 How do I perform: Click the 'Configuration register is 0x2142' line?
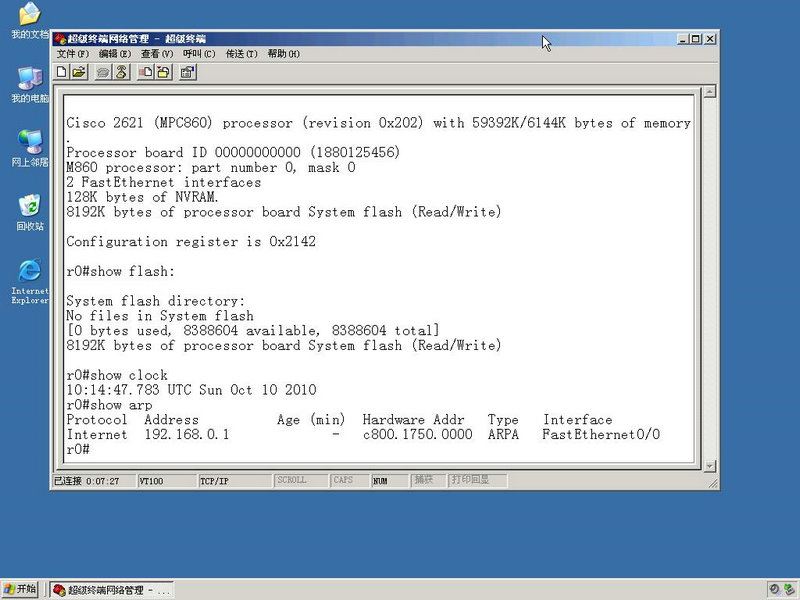191,242
